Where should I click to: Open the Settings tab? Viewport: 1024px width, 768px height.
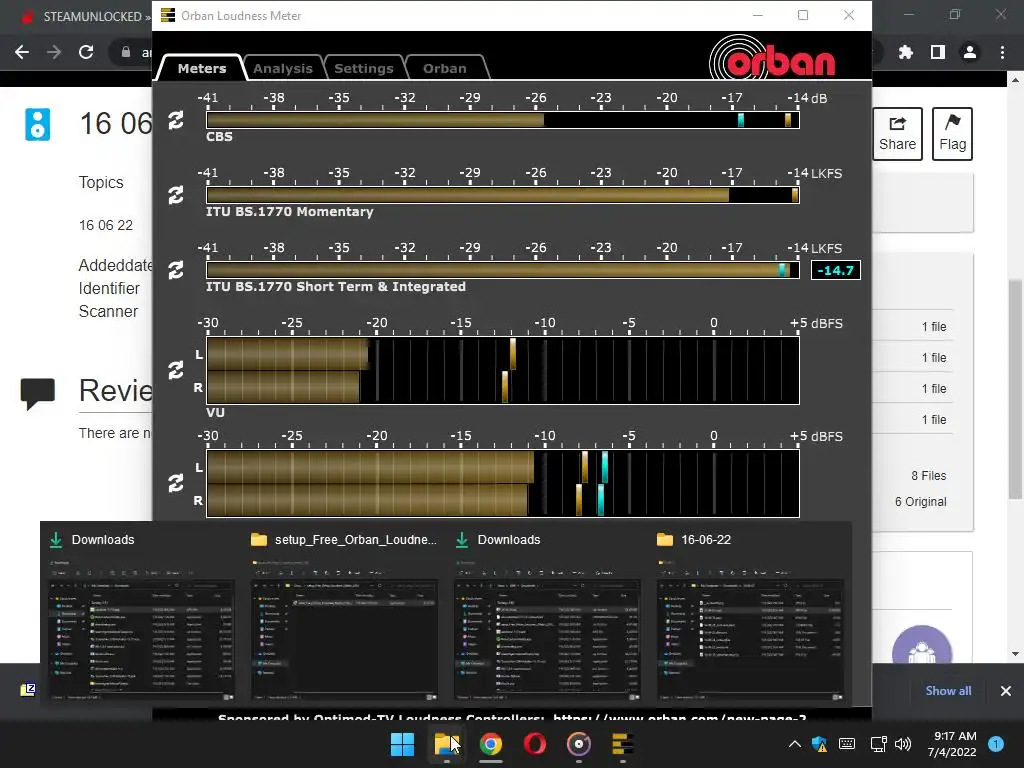(x=364, y=68)
